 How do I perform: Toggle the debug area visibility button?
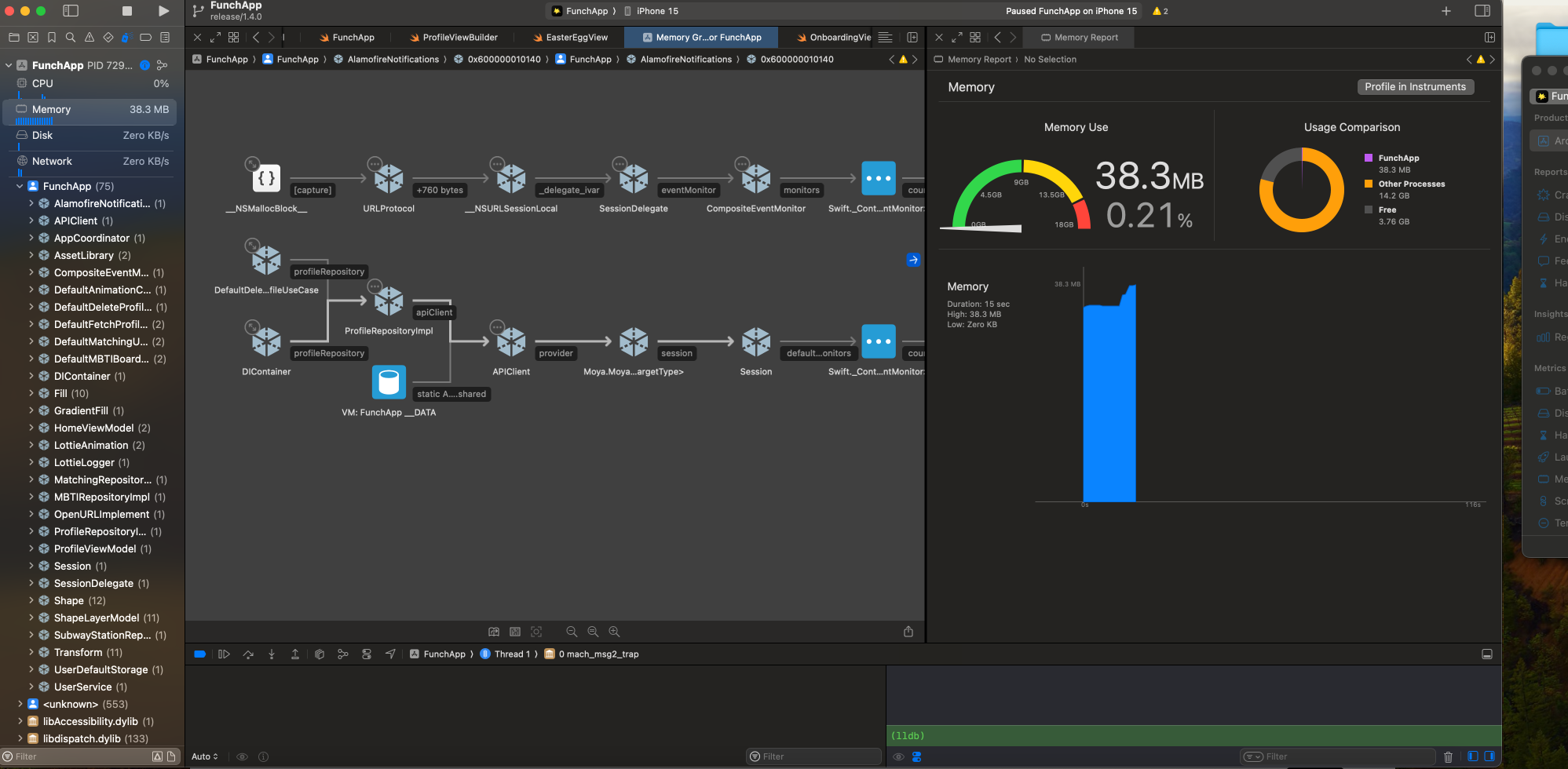[1487, 654]
